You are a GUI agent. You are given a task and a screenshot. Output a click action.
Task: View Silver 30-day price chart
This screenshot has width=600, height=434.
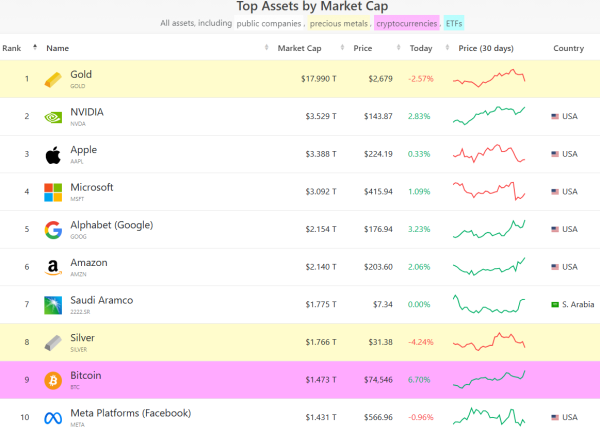(489, 341)
